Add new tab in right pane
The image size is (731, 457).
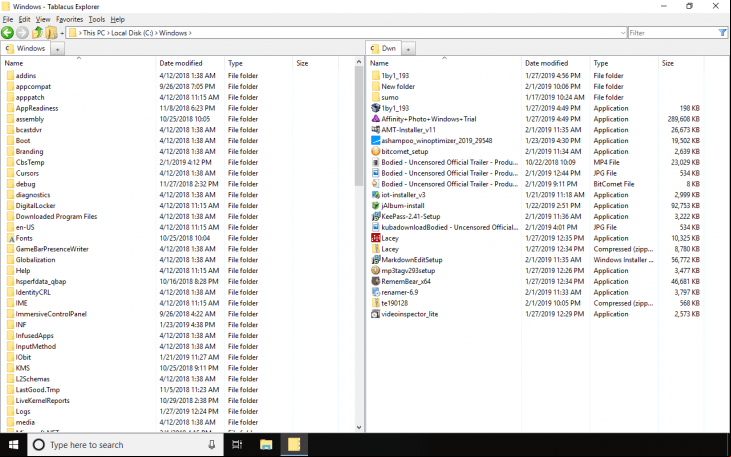pos(408,49)
